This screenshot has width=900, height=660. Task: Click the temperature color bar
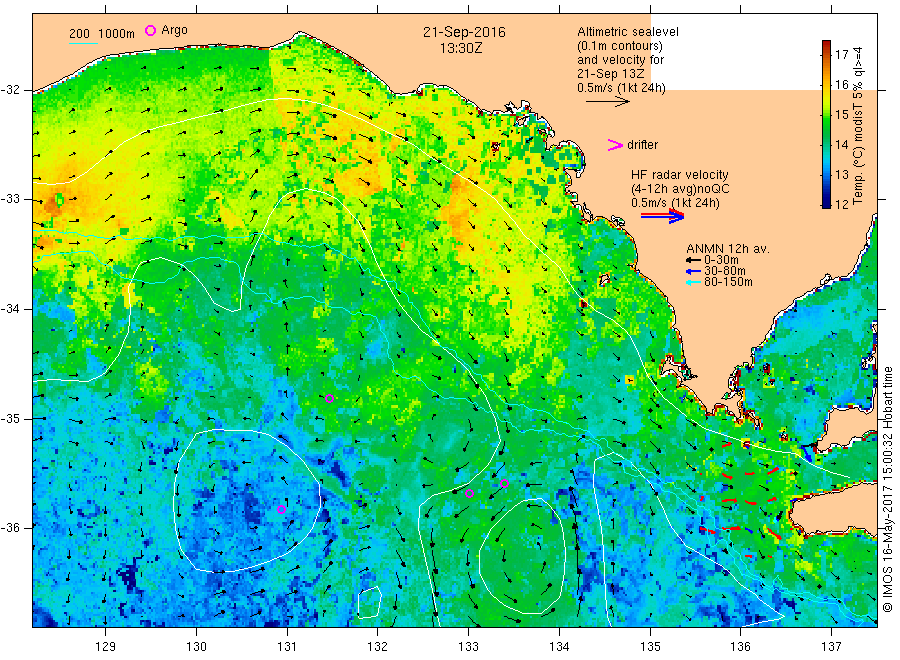click(x=826, y=124)
